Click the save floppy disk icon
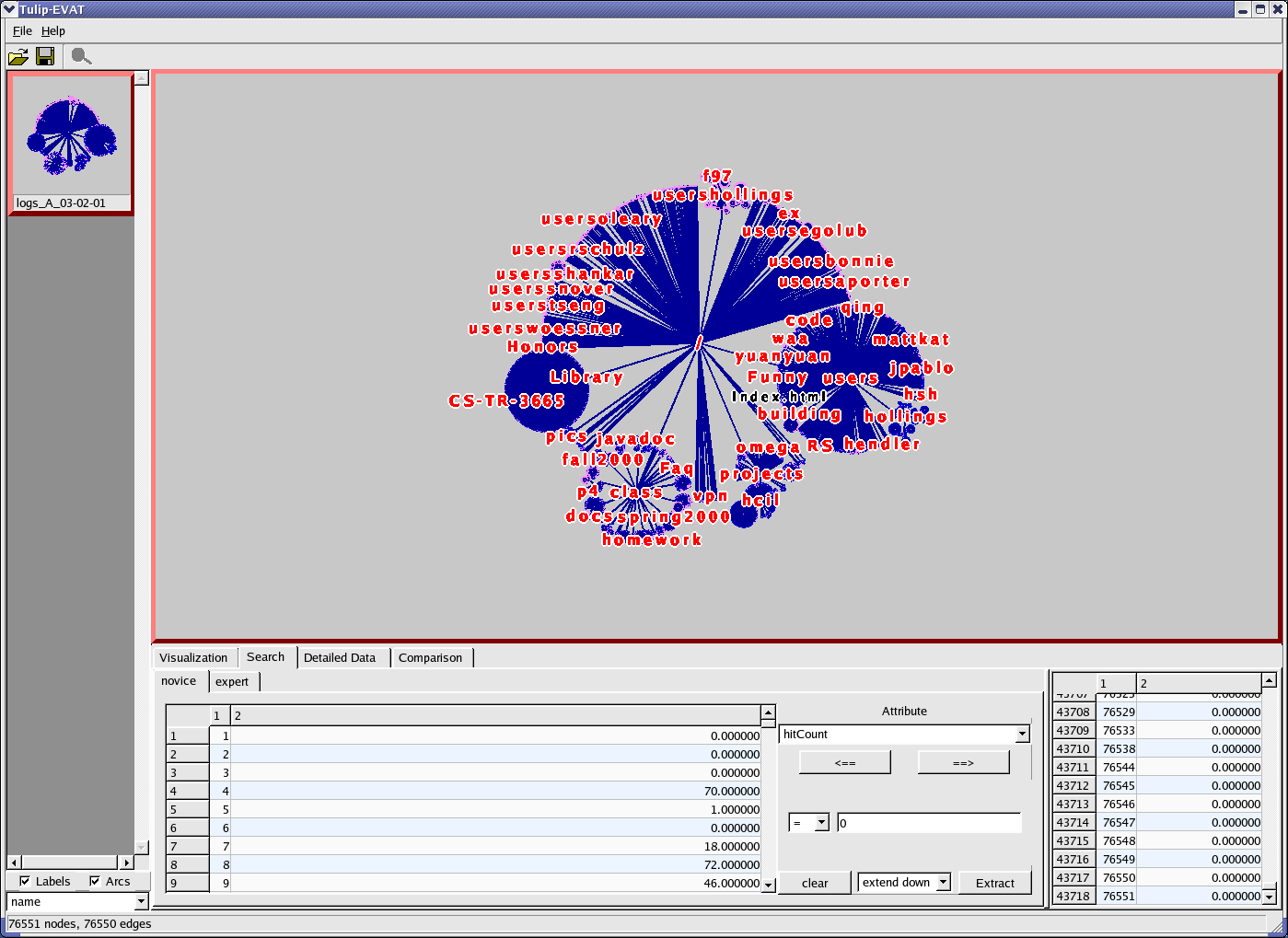 [x=45, y=57]
